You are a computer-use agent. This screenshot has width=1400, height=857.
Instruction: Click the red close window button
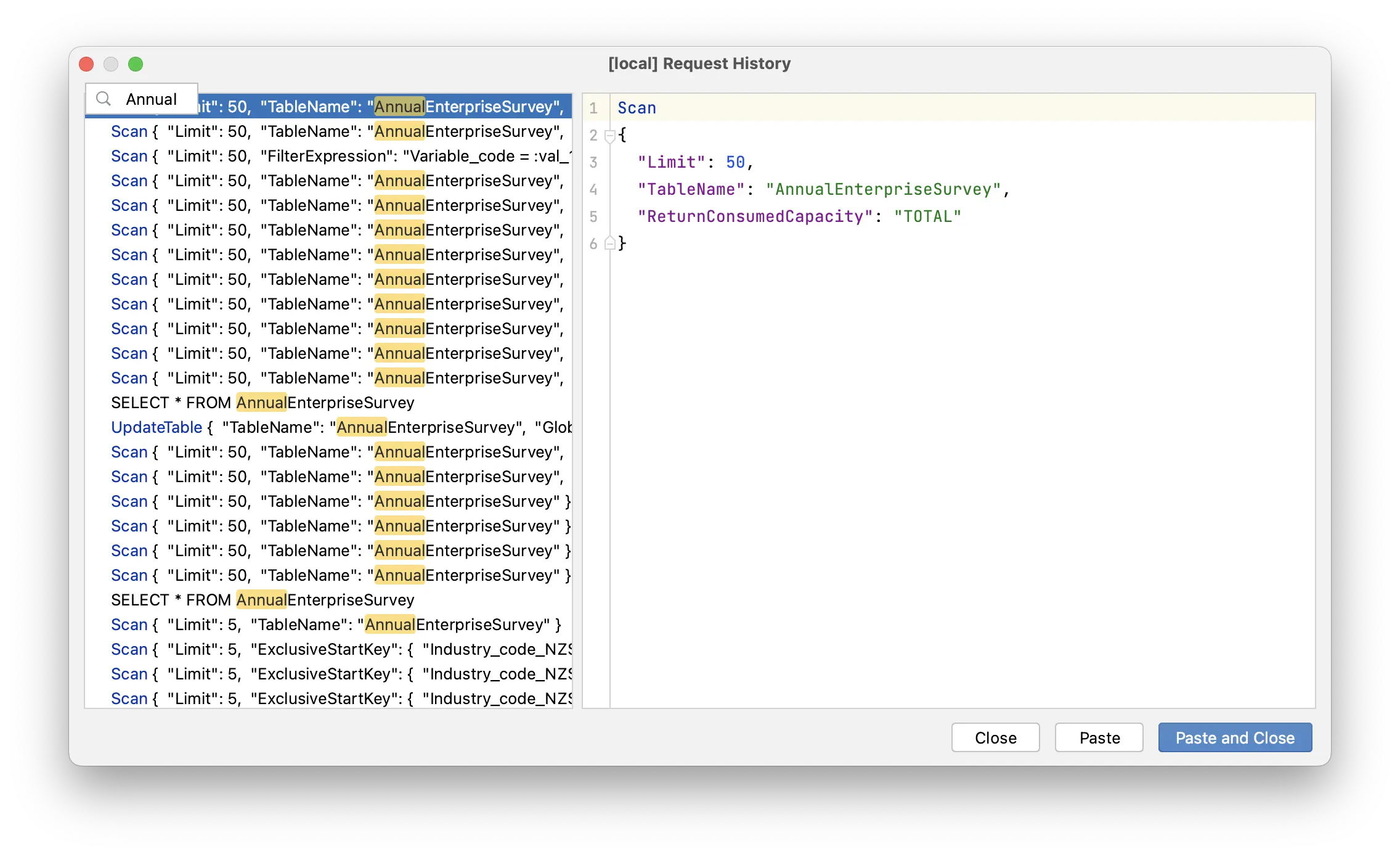86,64
